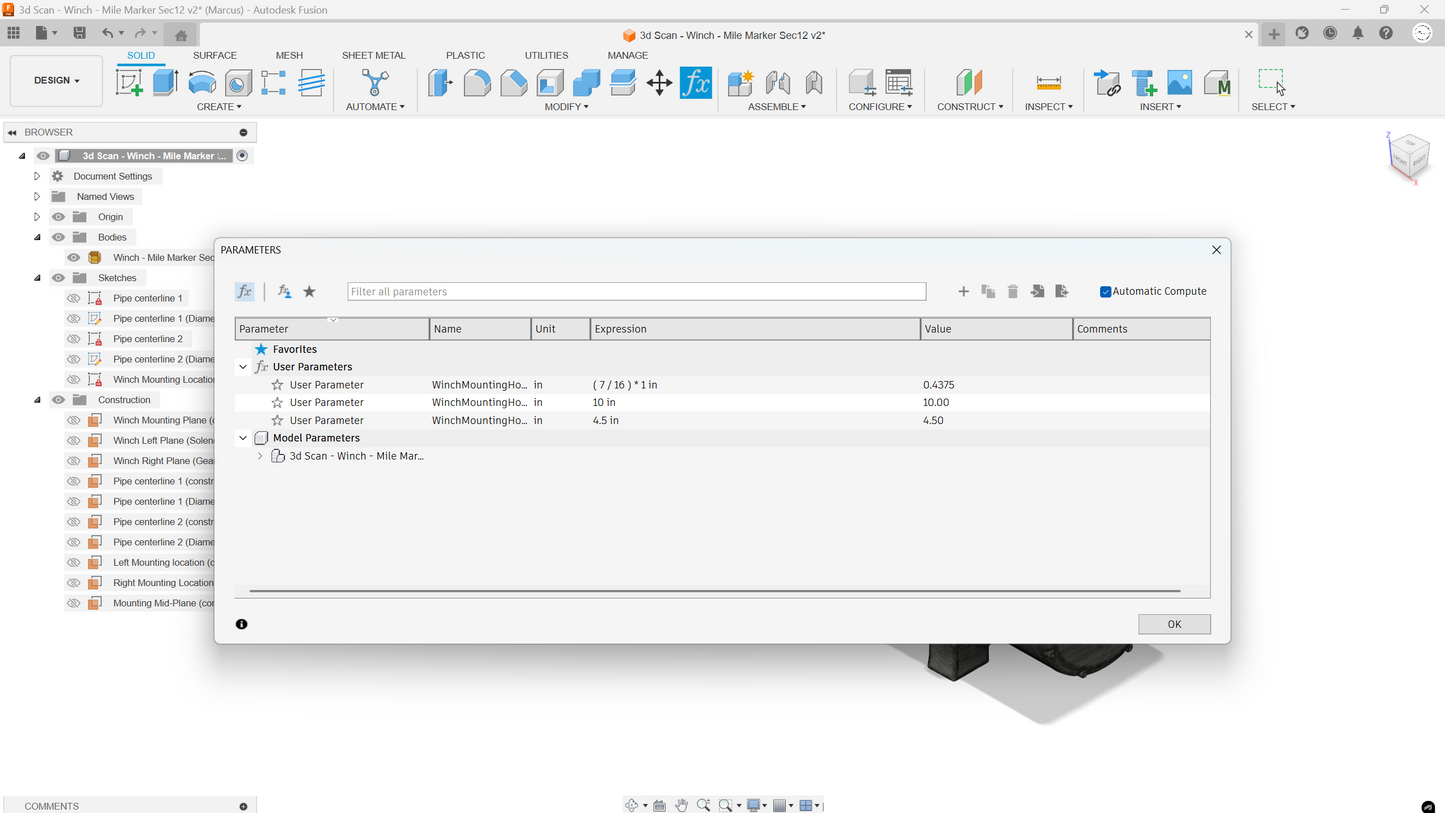The width and height of the screenshot is (1445, 813).
Task: Switch to the SHEET METAL tab
Action: tap(373, 55)
